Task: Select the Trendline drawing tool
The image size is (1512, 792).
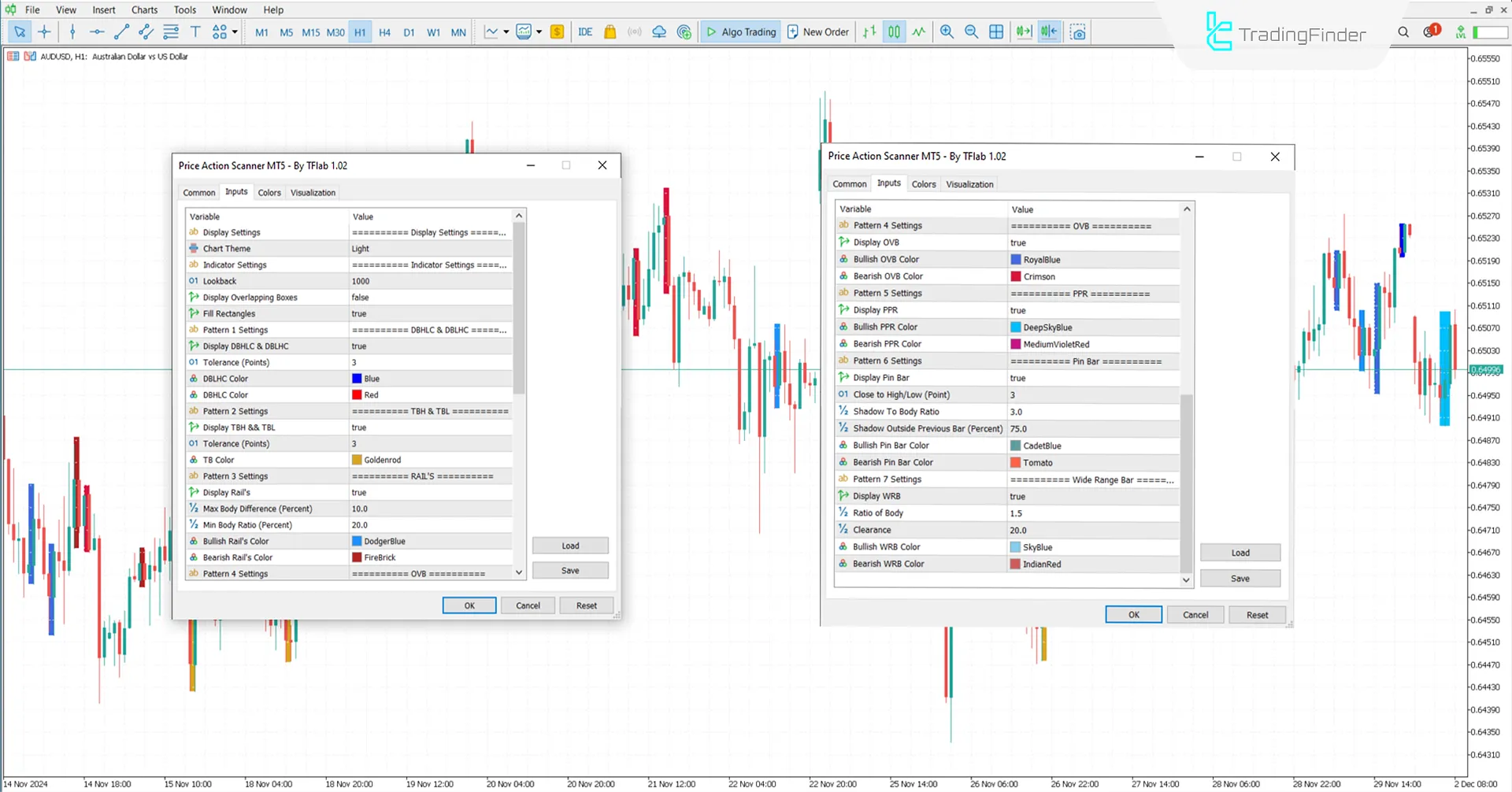Action: point(121,32)
